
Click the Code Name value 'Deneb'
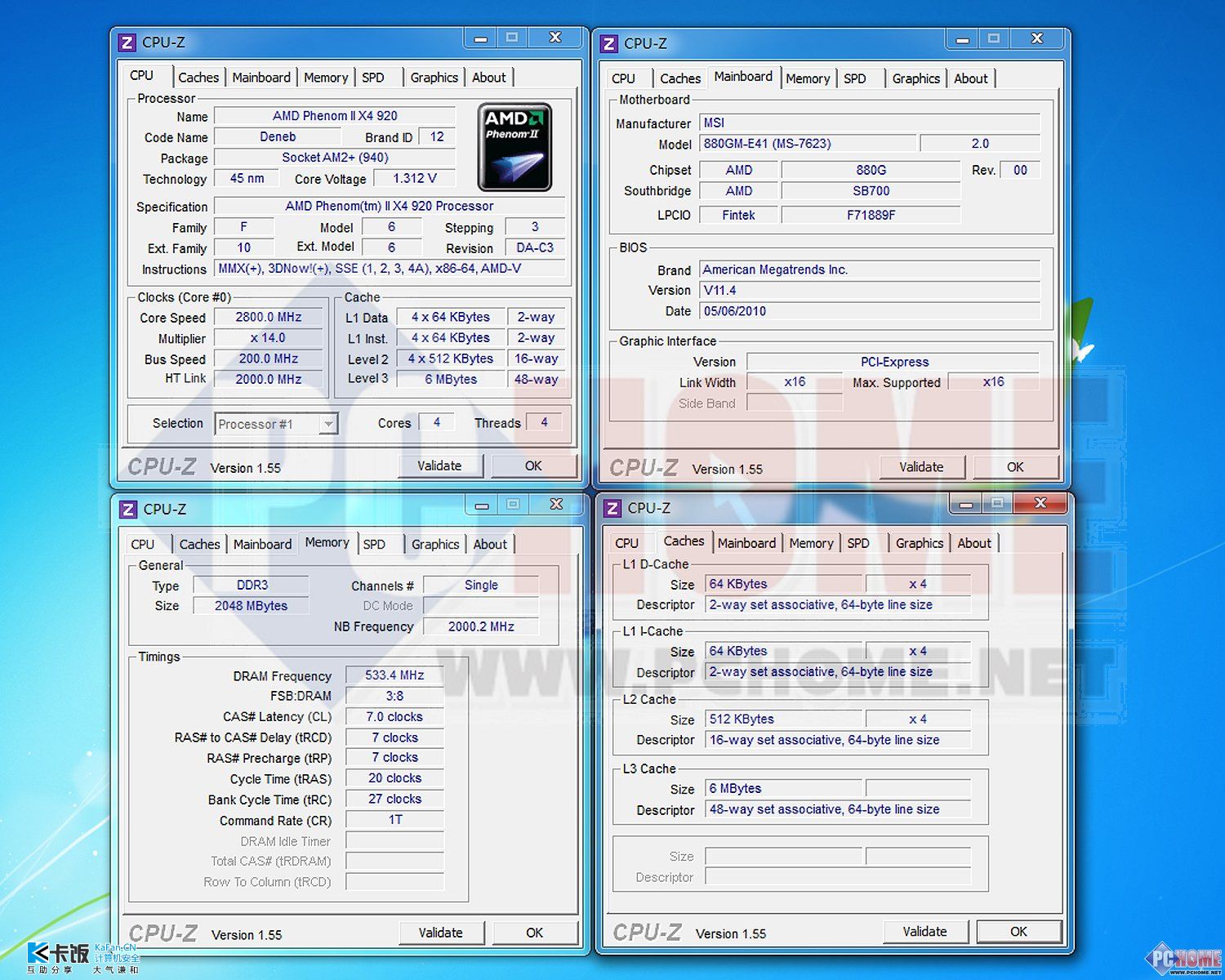pos(278,137)
